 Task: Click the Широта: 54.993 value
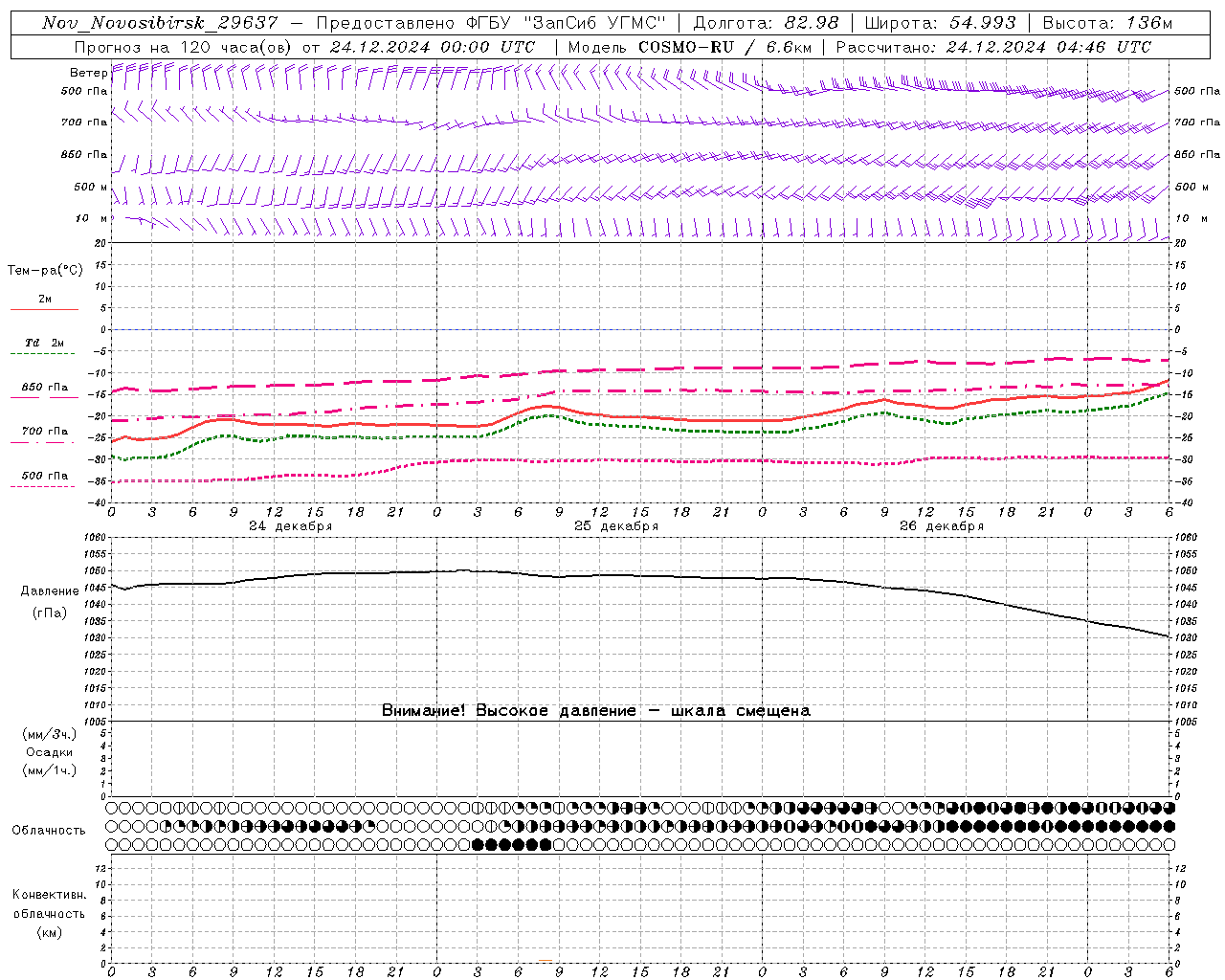pyautogui.click(x=940, y=23)
